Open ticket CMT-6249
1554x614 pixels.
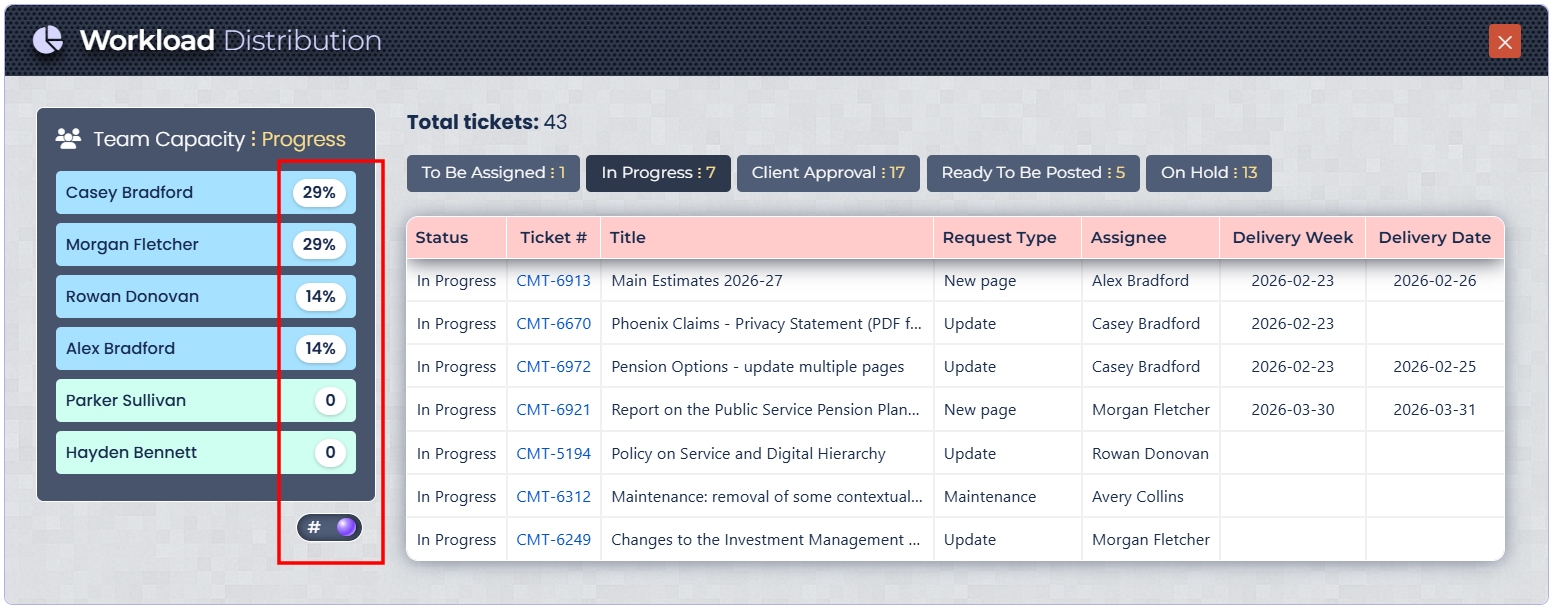553,540
